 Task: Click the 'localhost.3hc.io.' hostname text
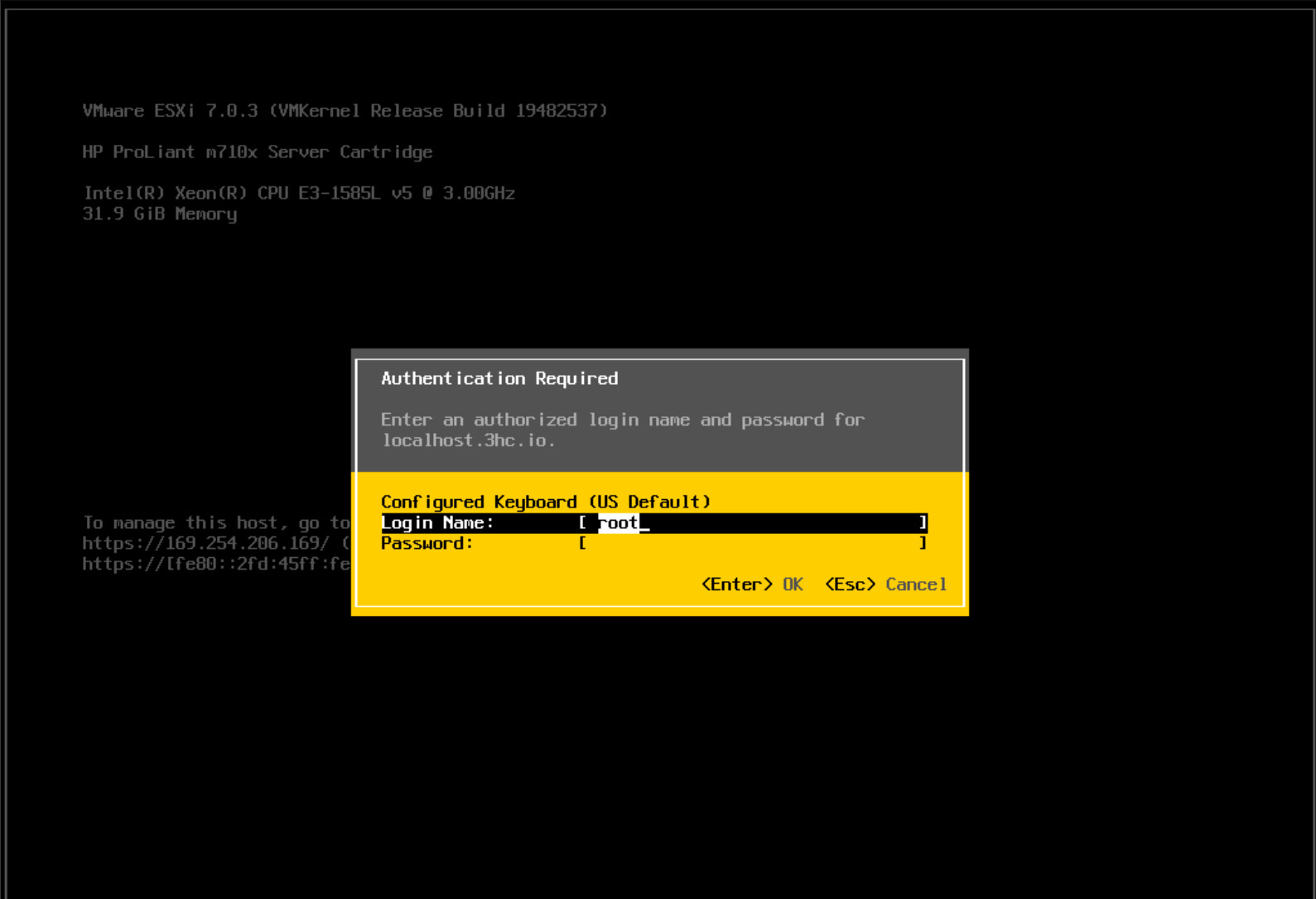point(468,440)
